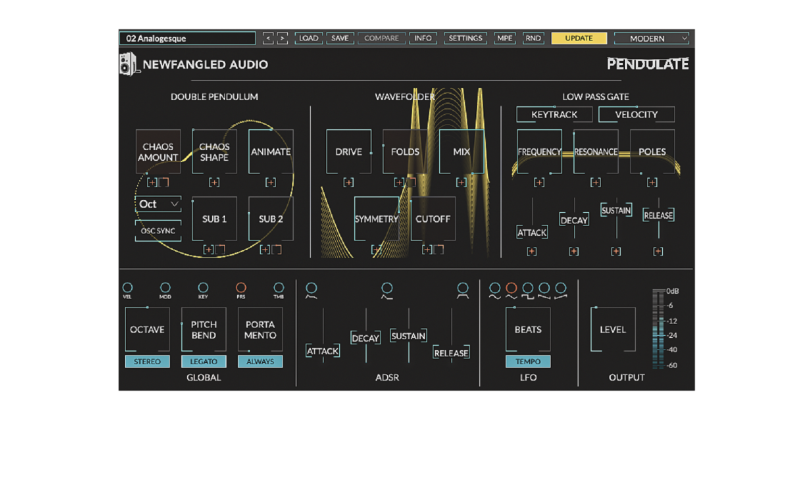
Task: Select the first ADSR envelope shape icon
Action: 311,290
